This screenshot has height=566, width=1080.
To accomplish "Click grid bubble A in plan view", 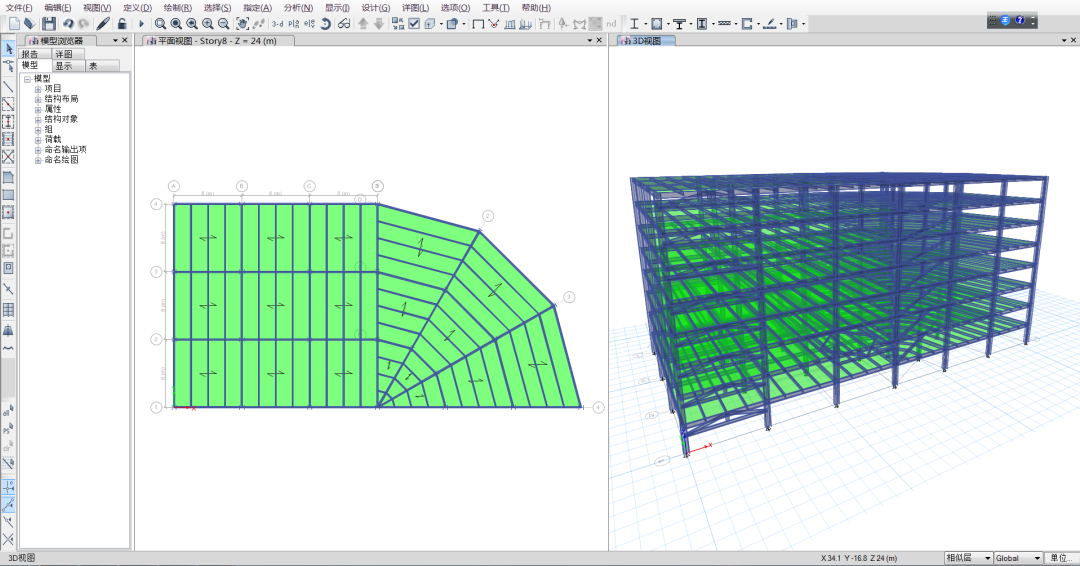I will click(174, 186).
